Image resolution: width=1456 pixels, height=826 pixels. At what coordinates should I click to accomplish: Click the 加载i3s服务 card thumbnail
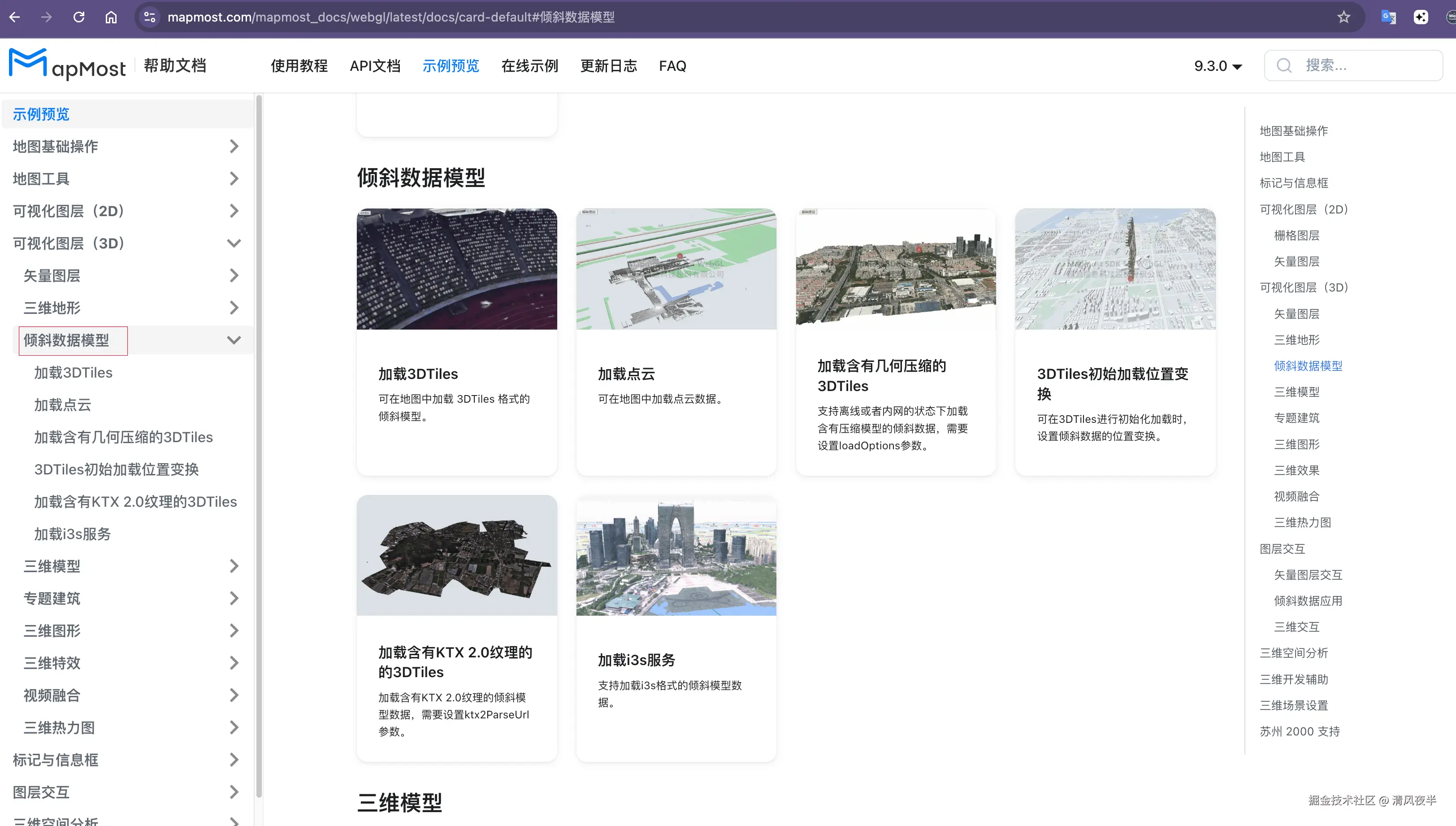pos(676,556)
